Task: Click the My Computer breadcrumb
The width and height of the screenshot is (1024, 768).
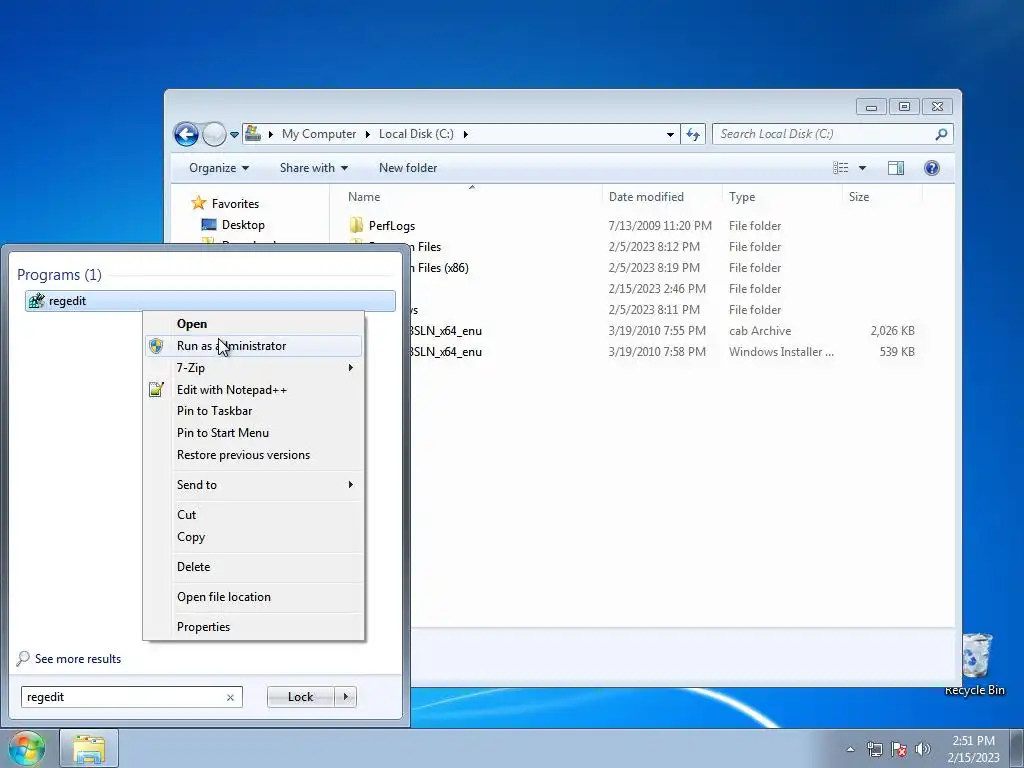Action: click(319, 134)
